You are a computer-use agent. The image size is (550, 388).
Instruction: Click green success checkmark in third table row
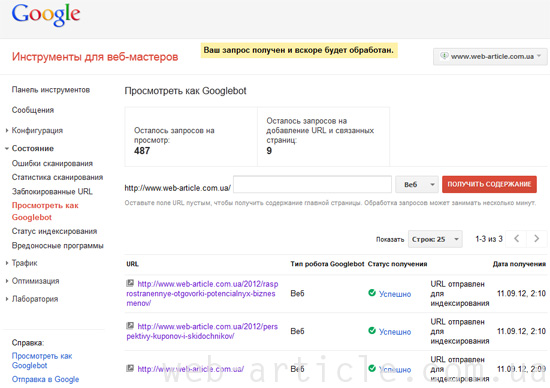pos(372,368)
